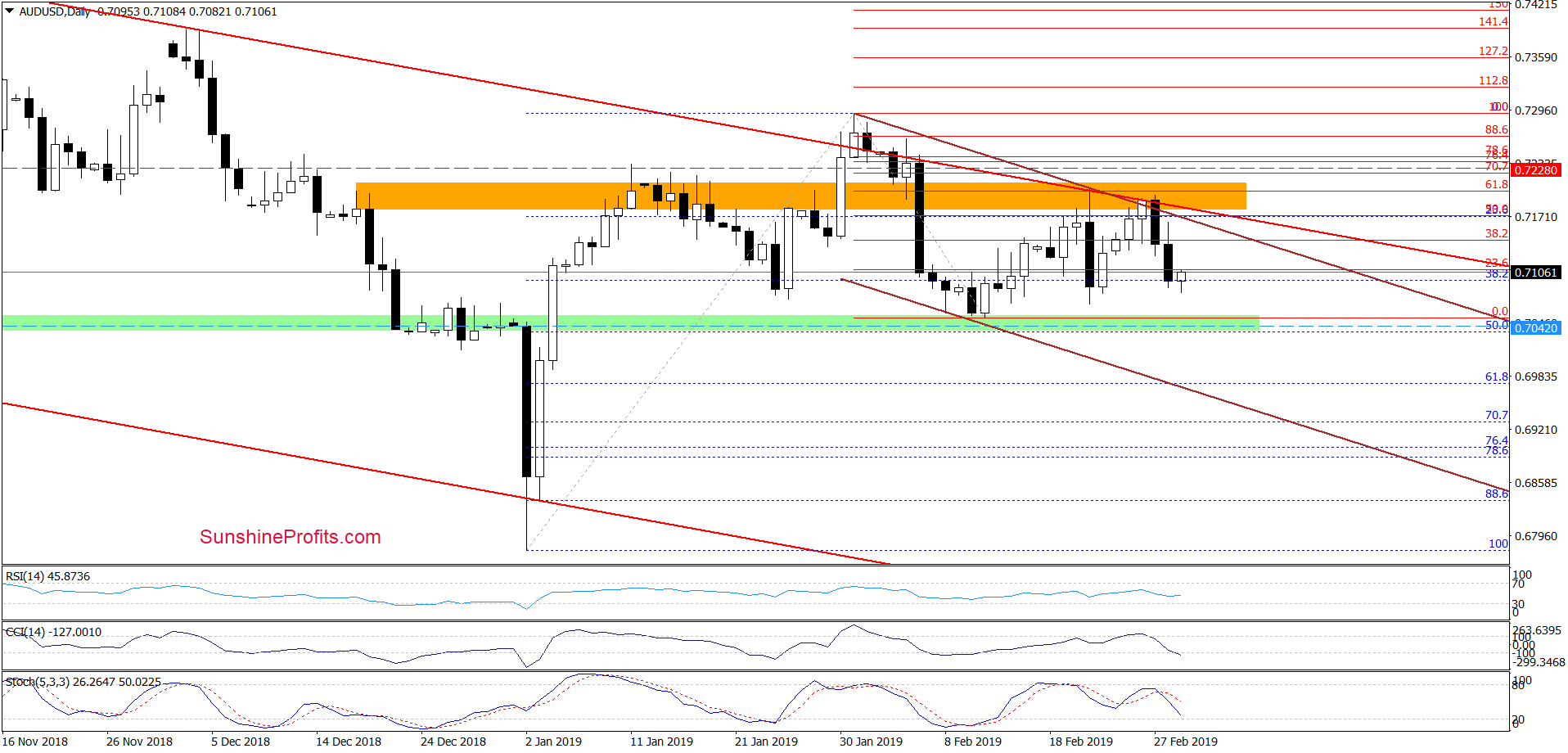Click the 5 Dec 2018 date label
Viewport: 1568px width, 753px height.
(x=241, y=742)
